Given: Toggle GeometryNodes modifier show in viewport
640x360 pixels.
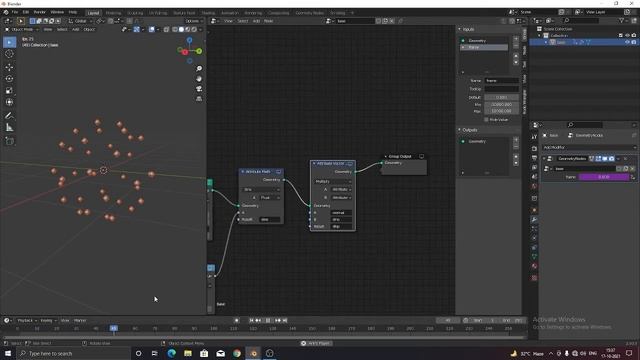Looking at the screenshot, I should [x=605, y=158].
